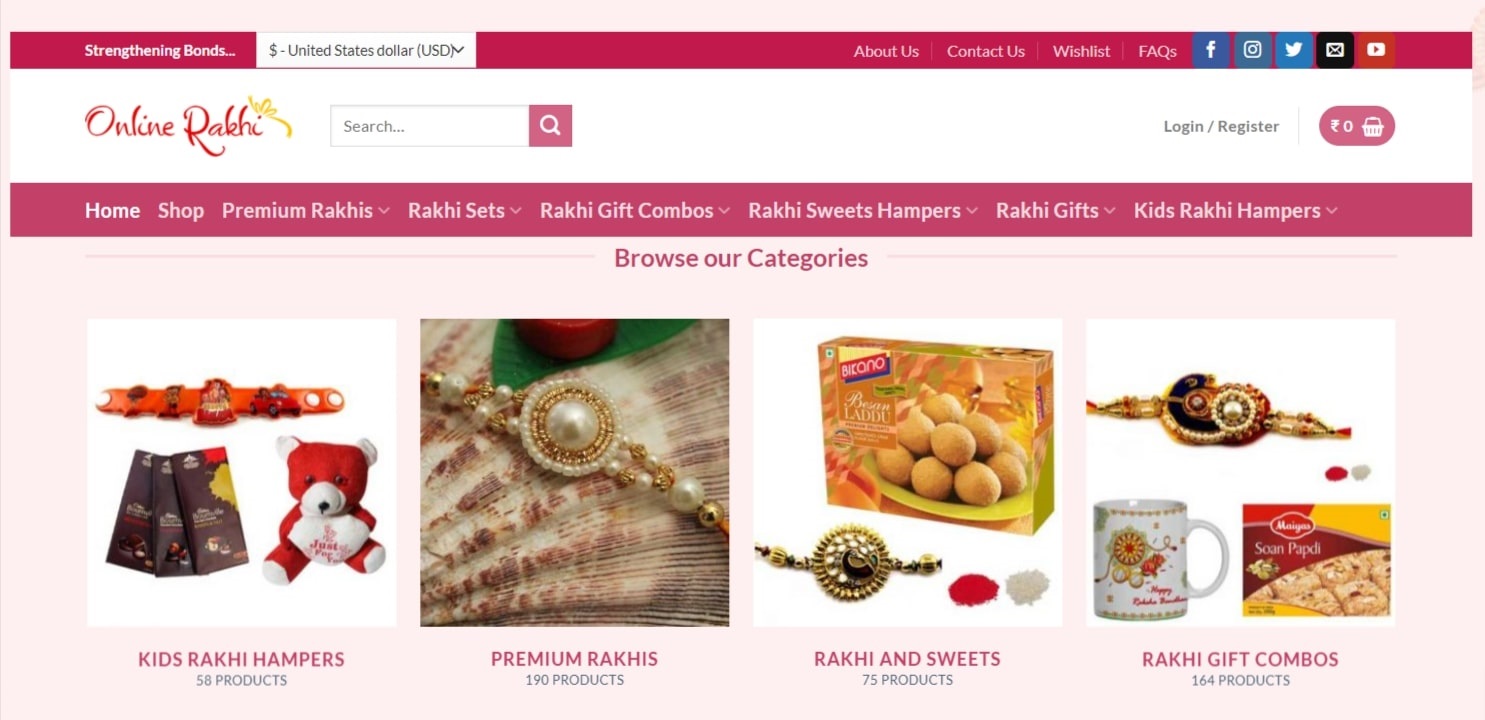Expand the Premium Rakhis menu
This screenshot has width=1485, height=720.
(305, 210)
